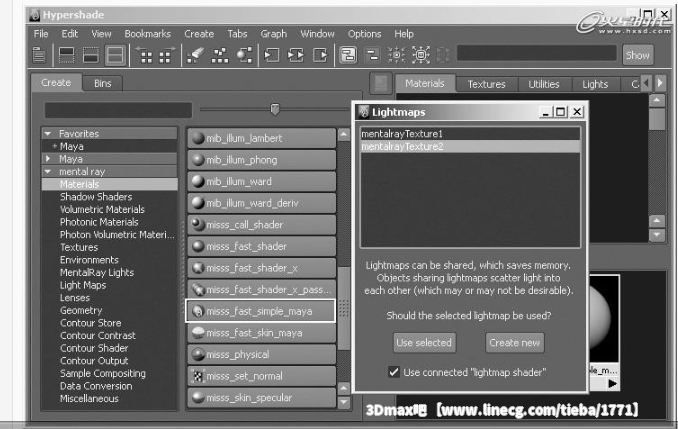Open the File menu
Image resolution: width=678 pixels, height=429 pixels.
coord(41,34)
